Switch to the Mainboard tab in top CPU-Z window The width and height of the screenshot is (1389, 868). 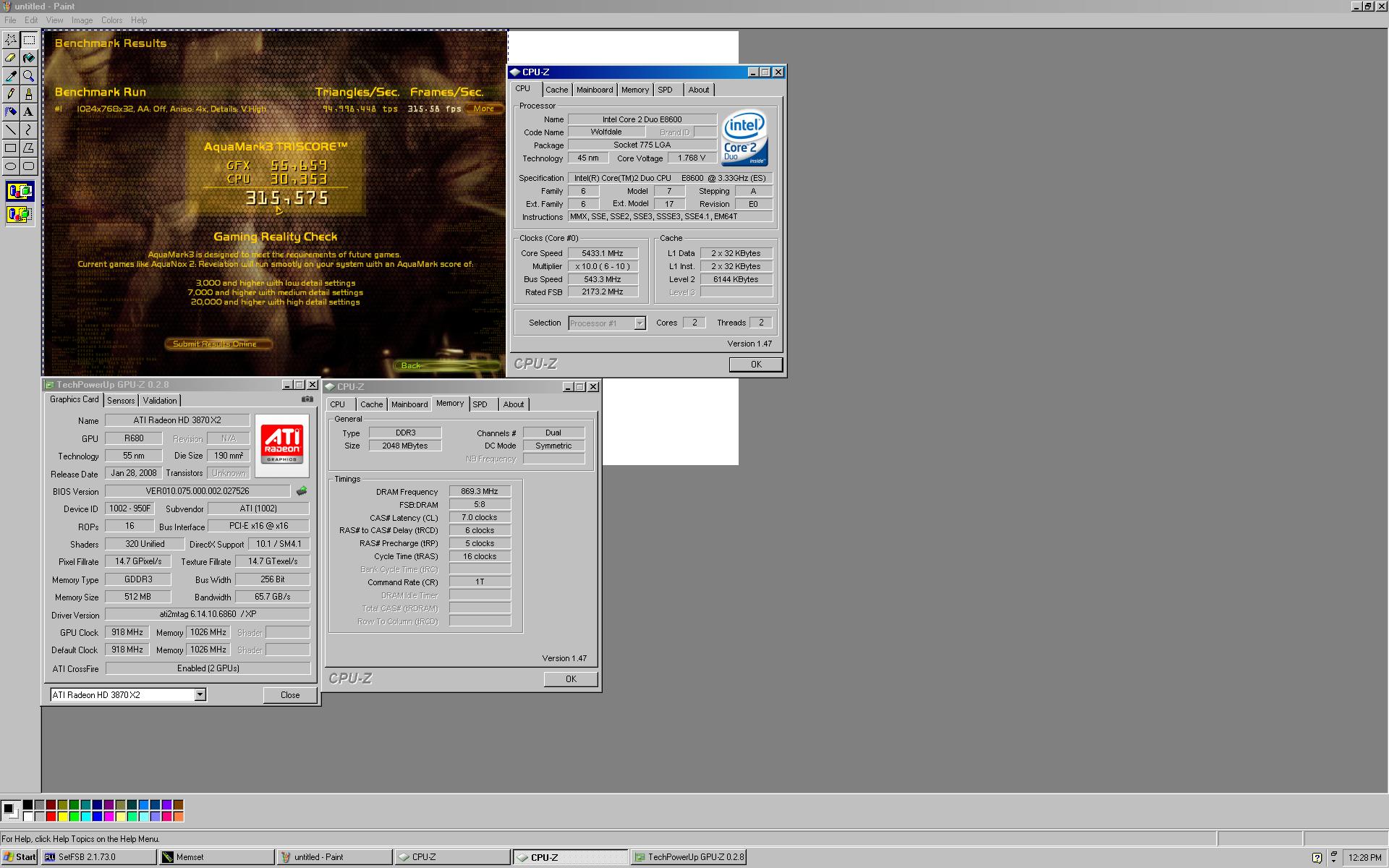point(595,90)
